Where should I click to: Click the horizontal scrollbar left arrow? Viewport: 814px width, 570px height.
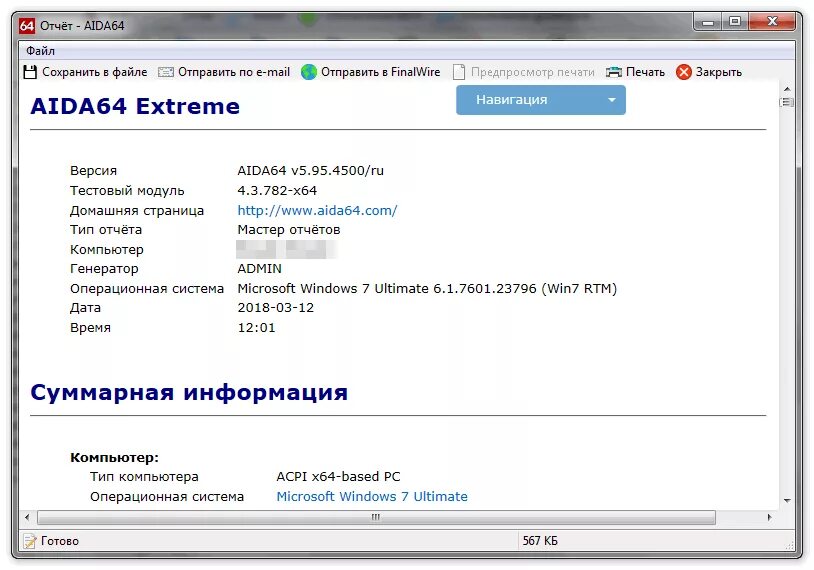(x=28, y=517)
